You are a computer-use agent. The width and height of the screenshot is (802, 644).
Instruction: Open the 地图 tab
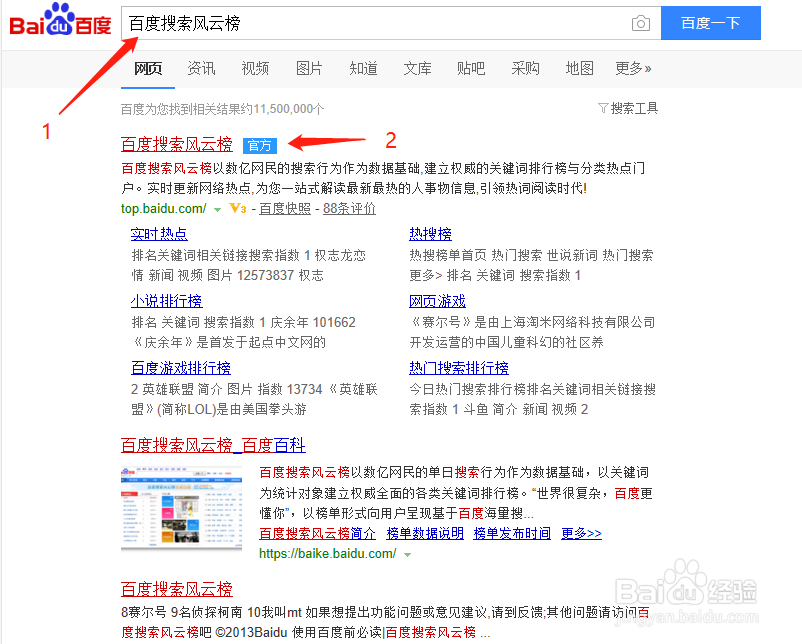point(580,68)
